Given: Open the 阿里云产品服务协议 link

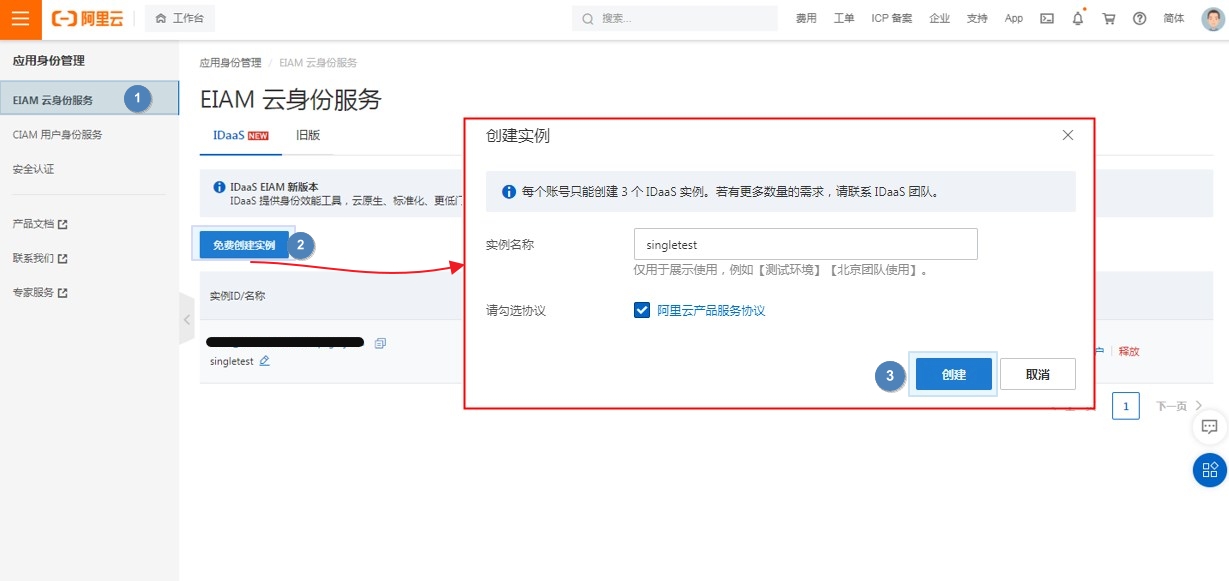Looking at the screenshot, I should [x=711, y=311].
